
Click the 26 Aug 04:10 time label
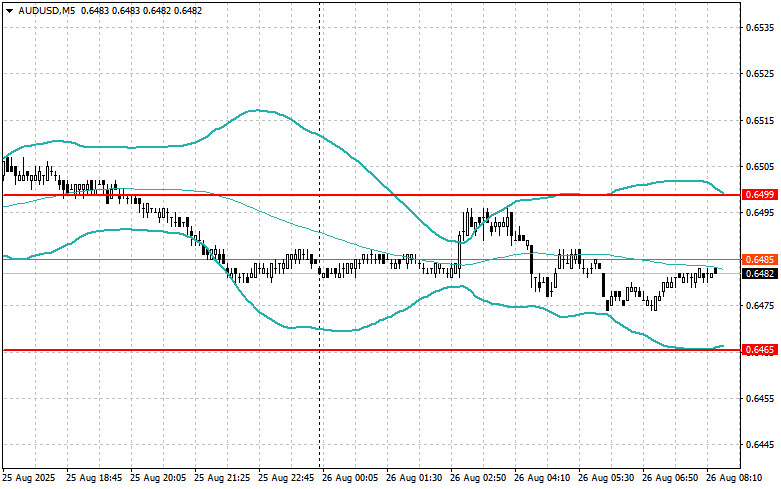[542, 478]
